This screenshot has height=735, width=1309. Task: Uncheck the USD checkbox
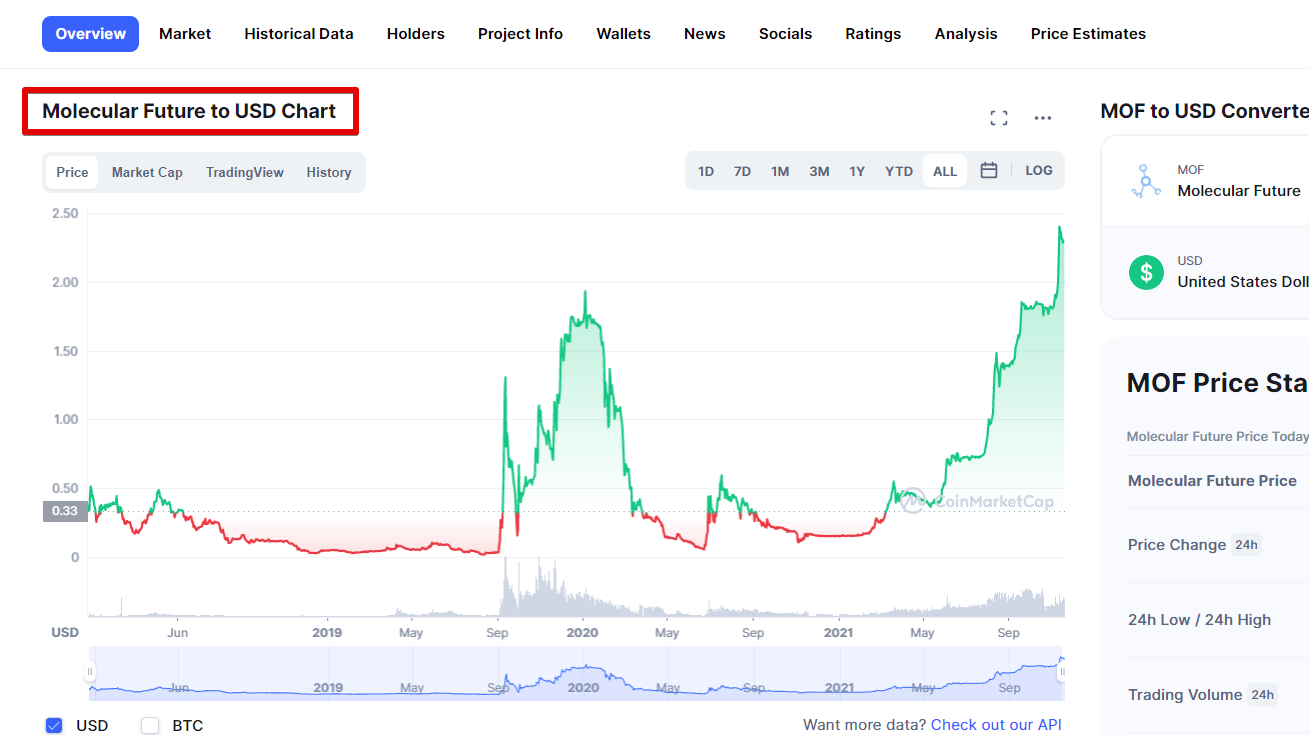click(54, 725)
